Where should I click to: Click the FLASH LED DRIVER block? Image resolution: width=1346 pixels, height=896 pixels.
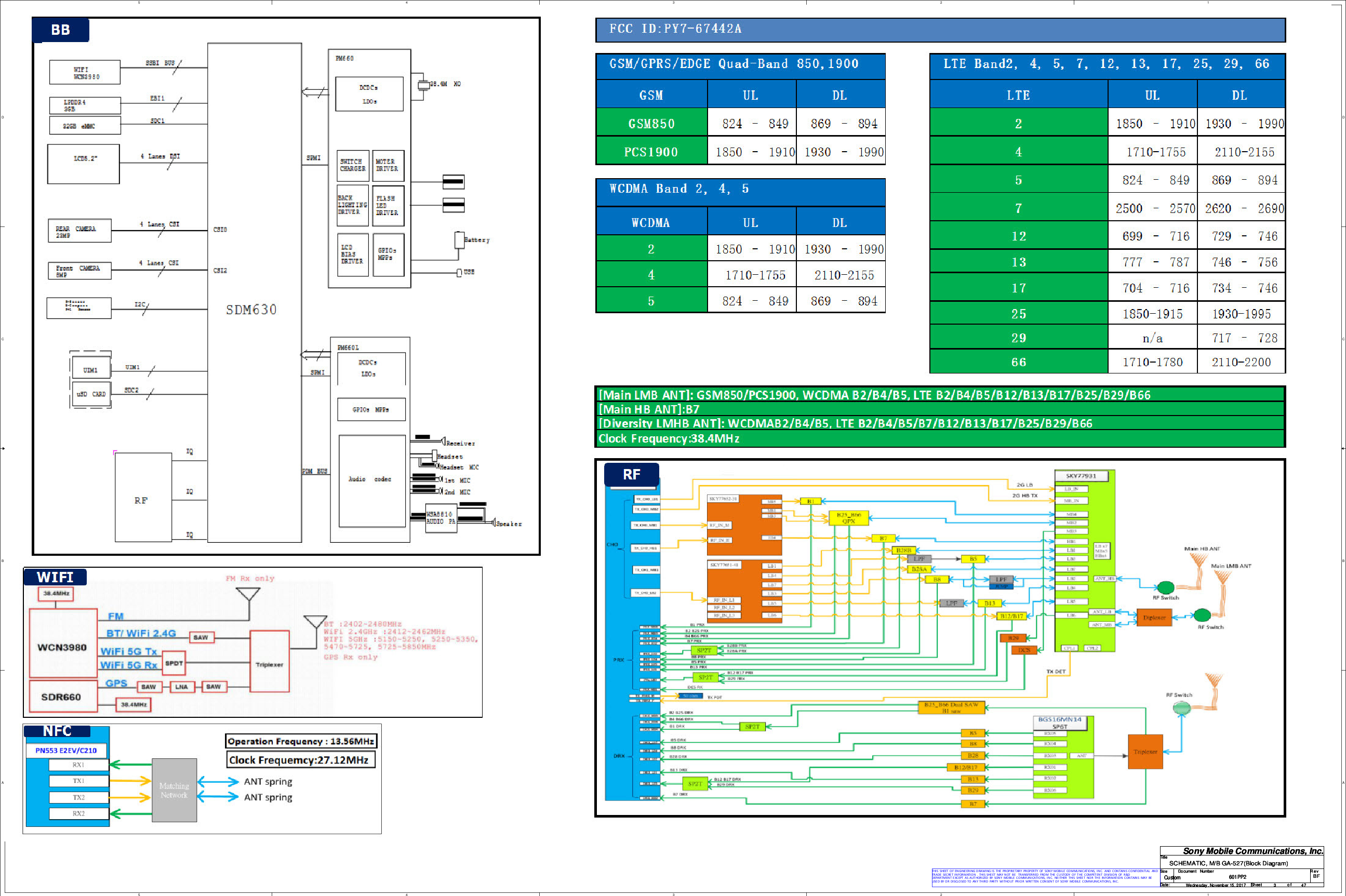pos(388,205)
